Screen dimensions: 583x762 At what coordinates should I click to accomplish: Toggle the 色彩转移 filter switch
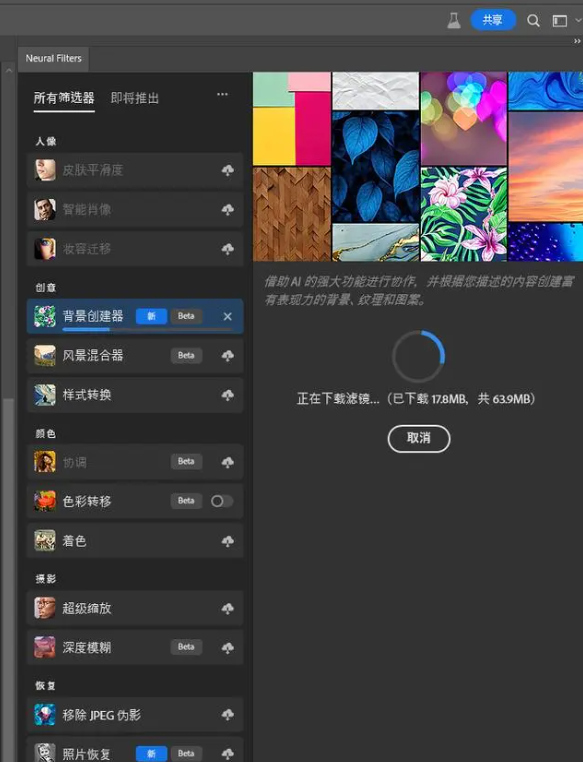[x=222, y=501]
